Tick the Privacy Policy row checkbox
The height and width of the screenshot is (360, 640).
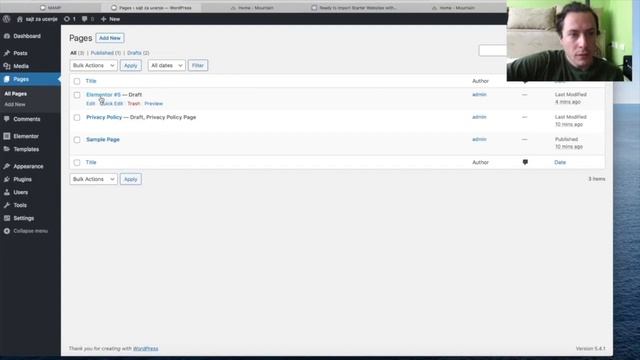77,118
